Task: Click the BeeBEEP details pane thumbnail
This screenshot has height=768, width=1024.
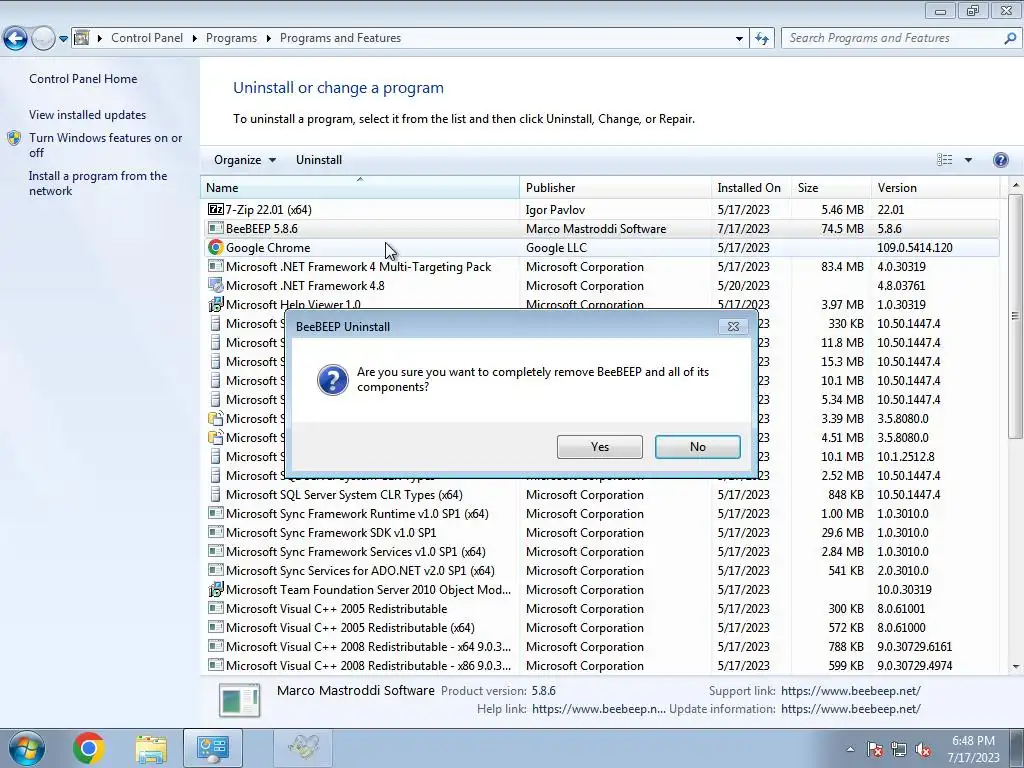Action: pyautogui.click(x=239, y=699)
